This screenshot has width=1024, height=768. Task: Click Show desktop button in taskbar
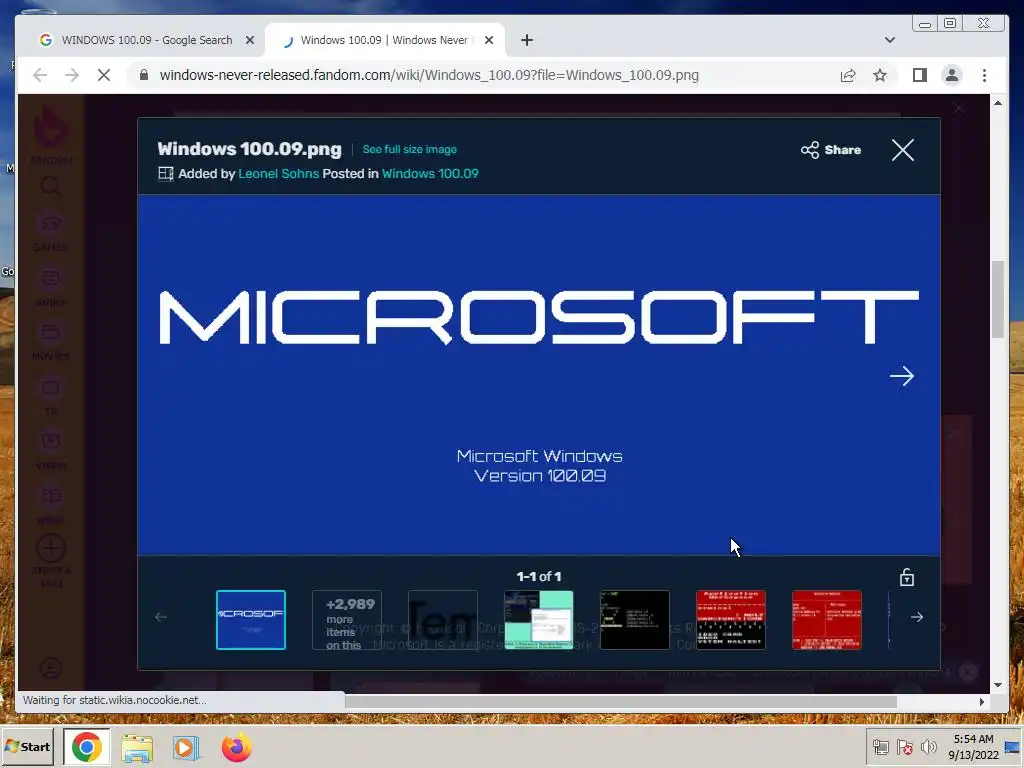coord(1014,747)
